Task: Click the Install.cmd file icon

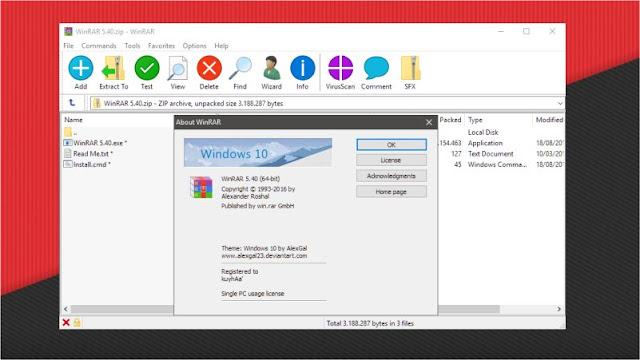Action: [x=68, y=164]
